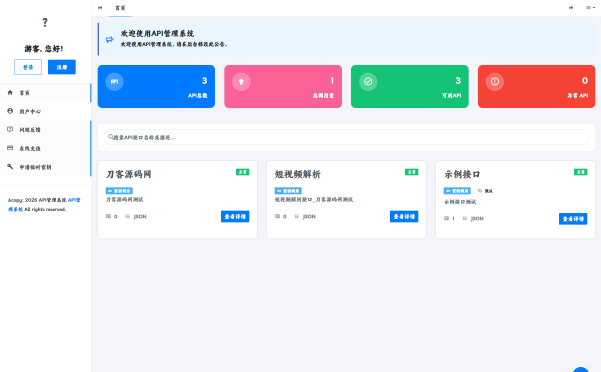
Task: Click the API总数 label on blue card
Action: click(198, 95)
